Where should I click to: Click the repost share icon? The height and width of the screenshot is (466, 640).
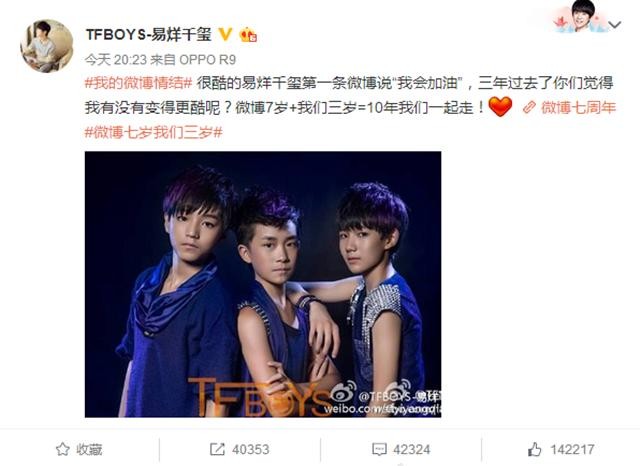[x=217, y=449]
